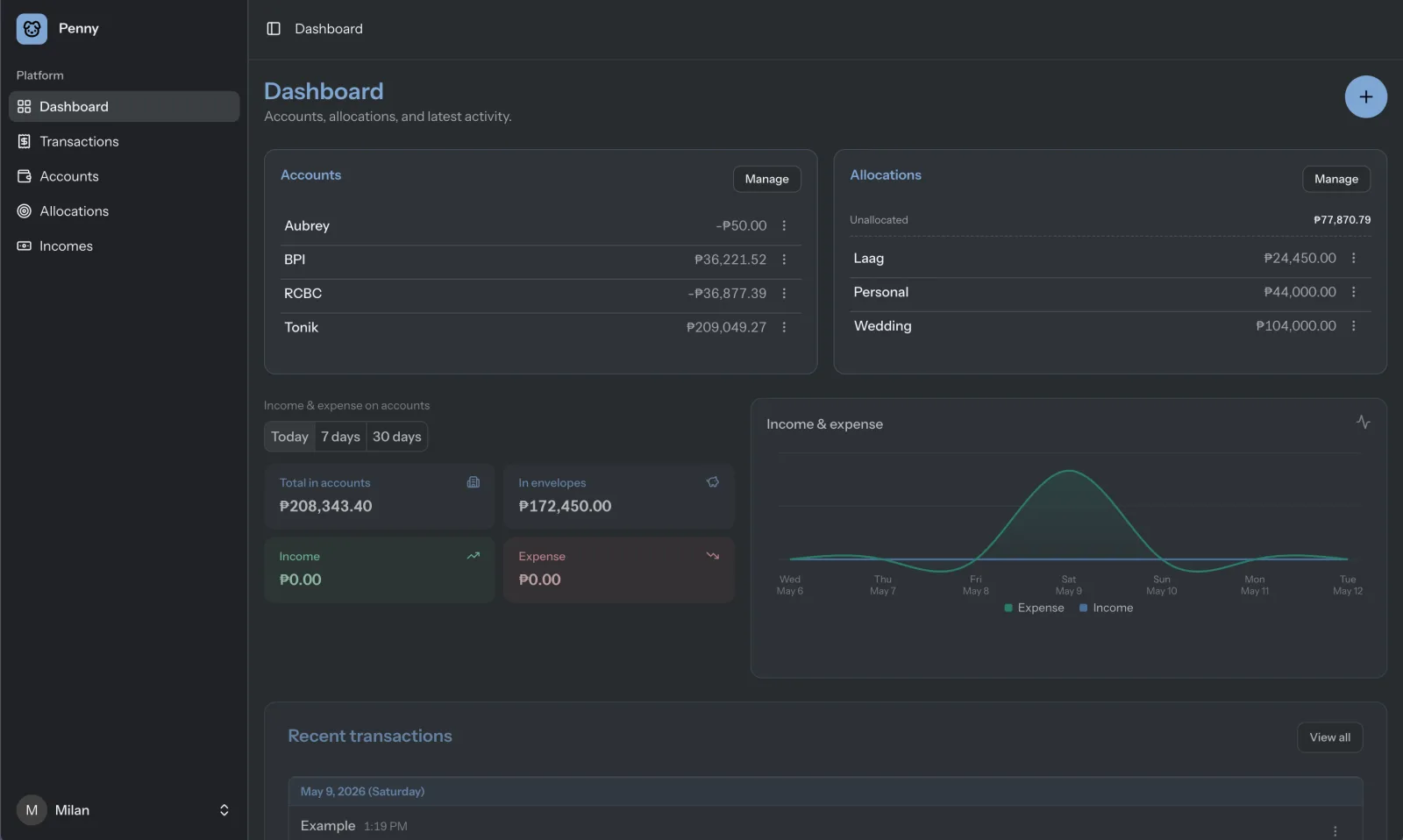Select the RCBC account name

(303, 294)
